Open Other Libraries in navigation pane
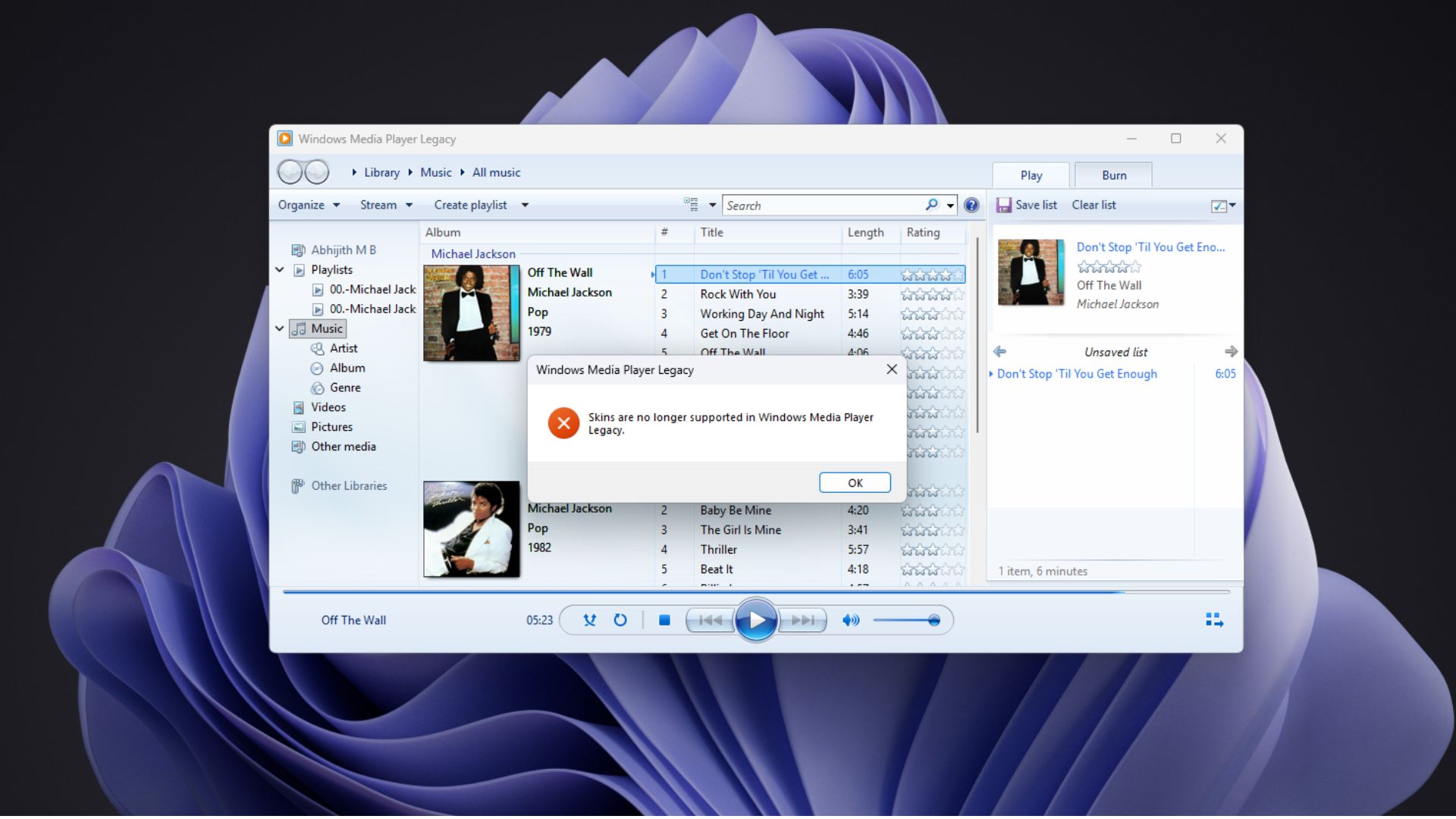This screenshot has width=1456, height=819. 349,486
